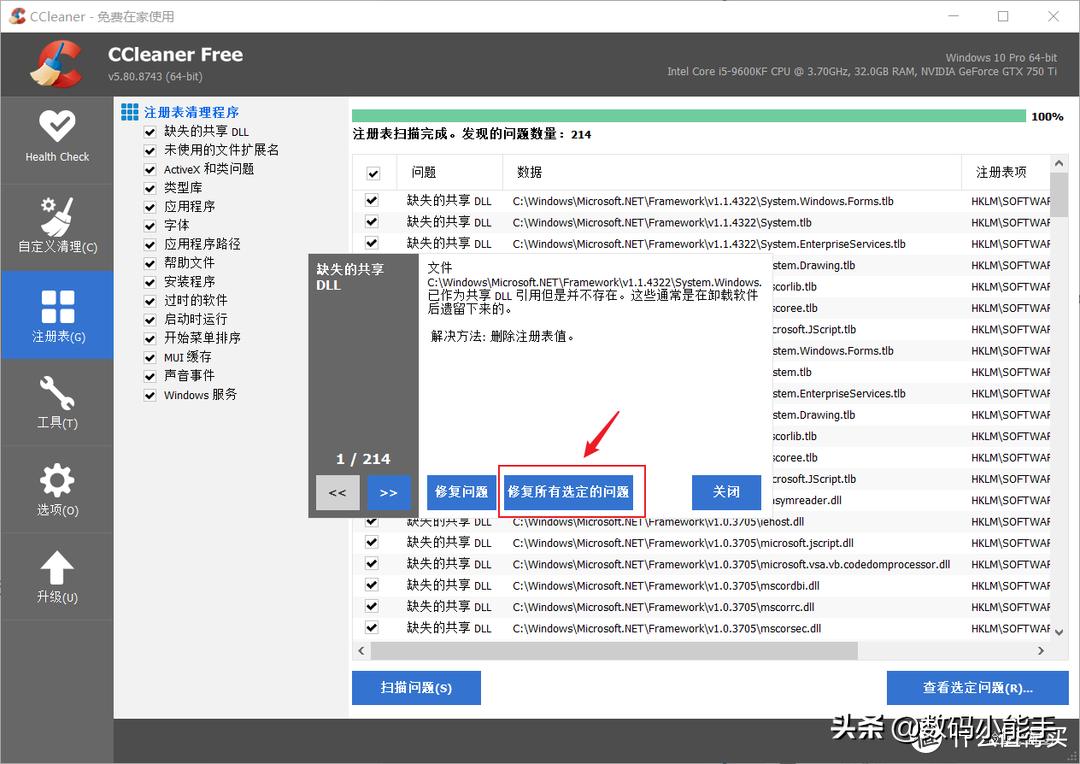Click the 升级 upgrade sidebar icon

57,575
